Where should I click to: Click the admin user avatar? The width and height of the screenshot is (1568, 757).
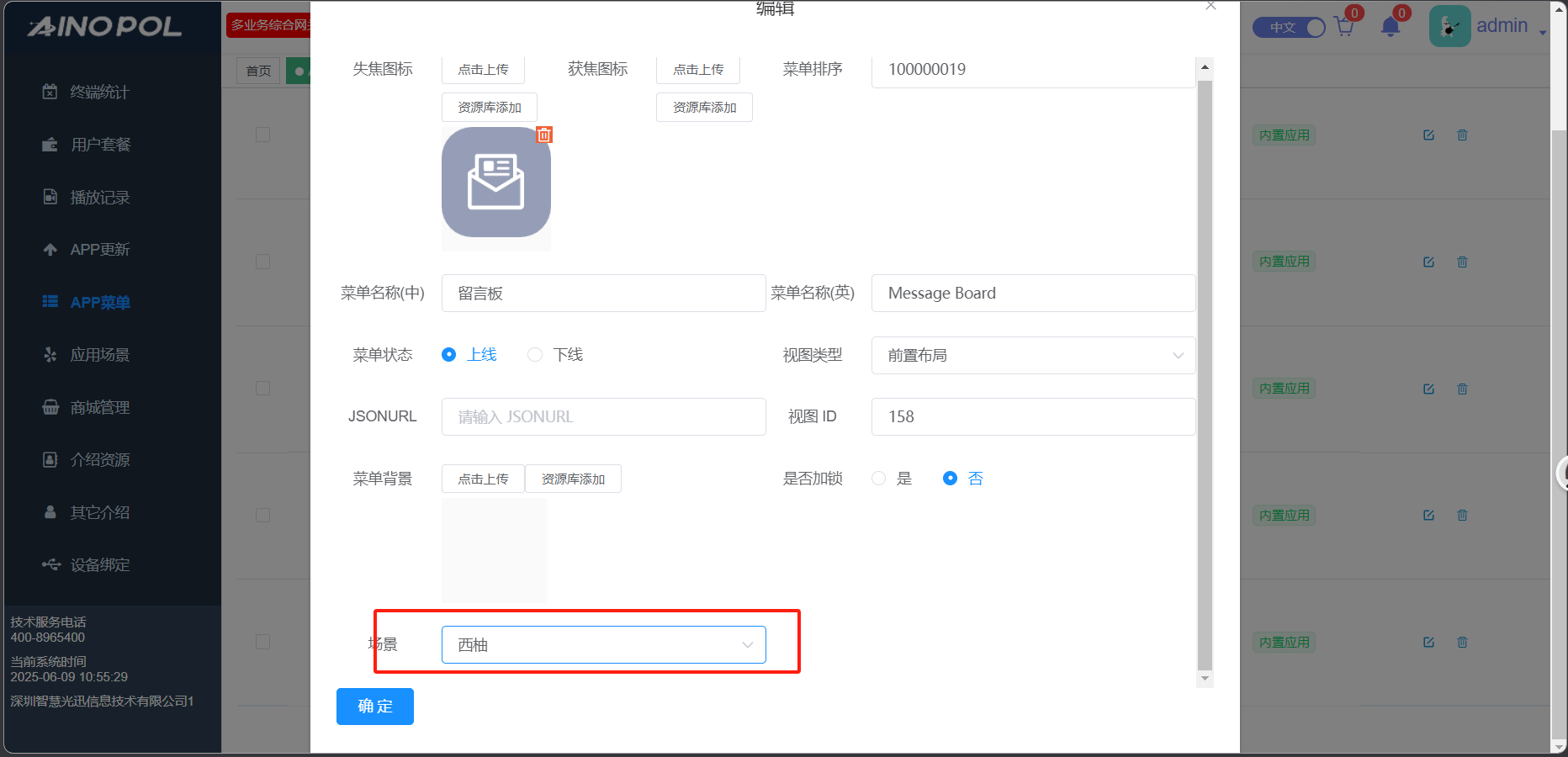[1449, 26]
